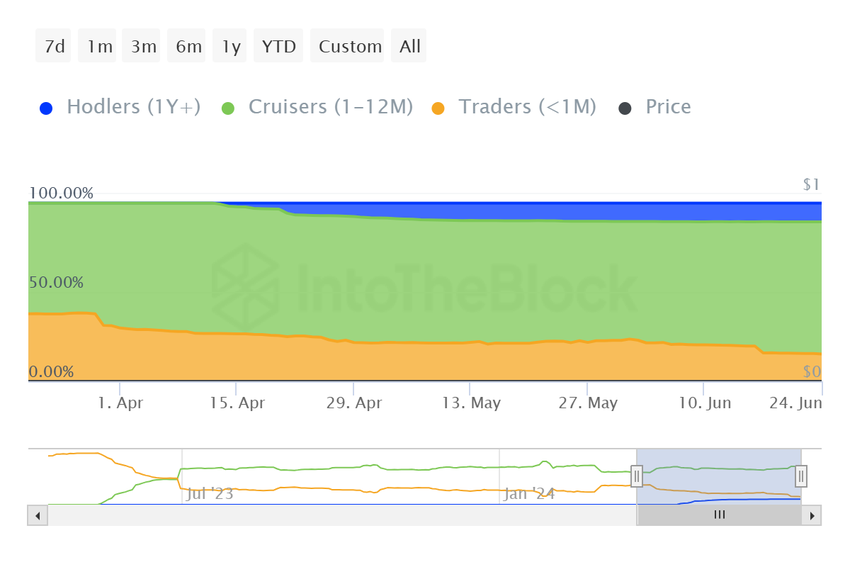Show year-to-date with YTD button
This screenshot has height=567, width=850.
click(x=279, y=46)
